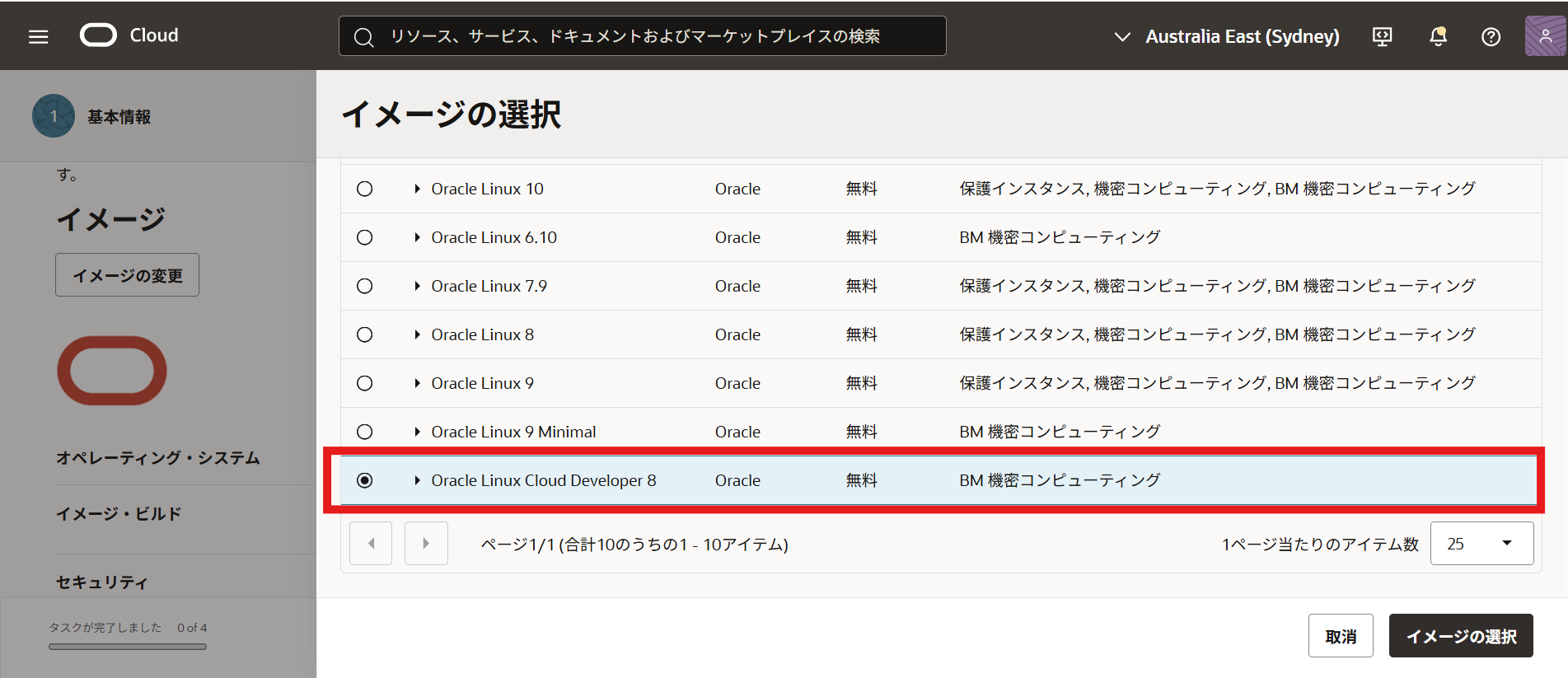Open the hamburger navigation menu

[x=38, y=36]
